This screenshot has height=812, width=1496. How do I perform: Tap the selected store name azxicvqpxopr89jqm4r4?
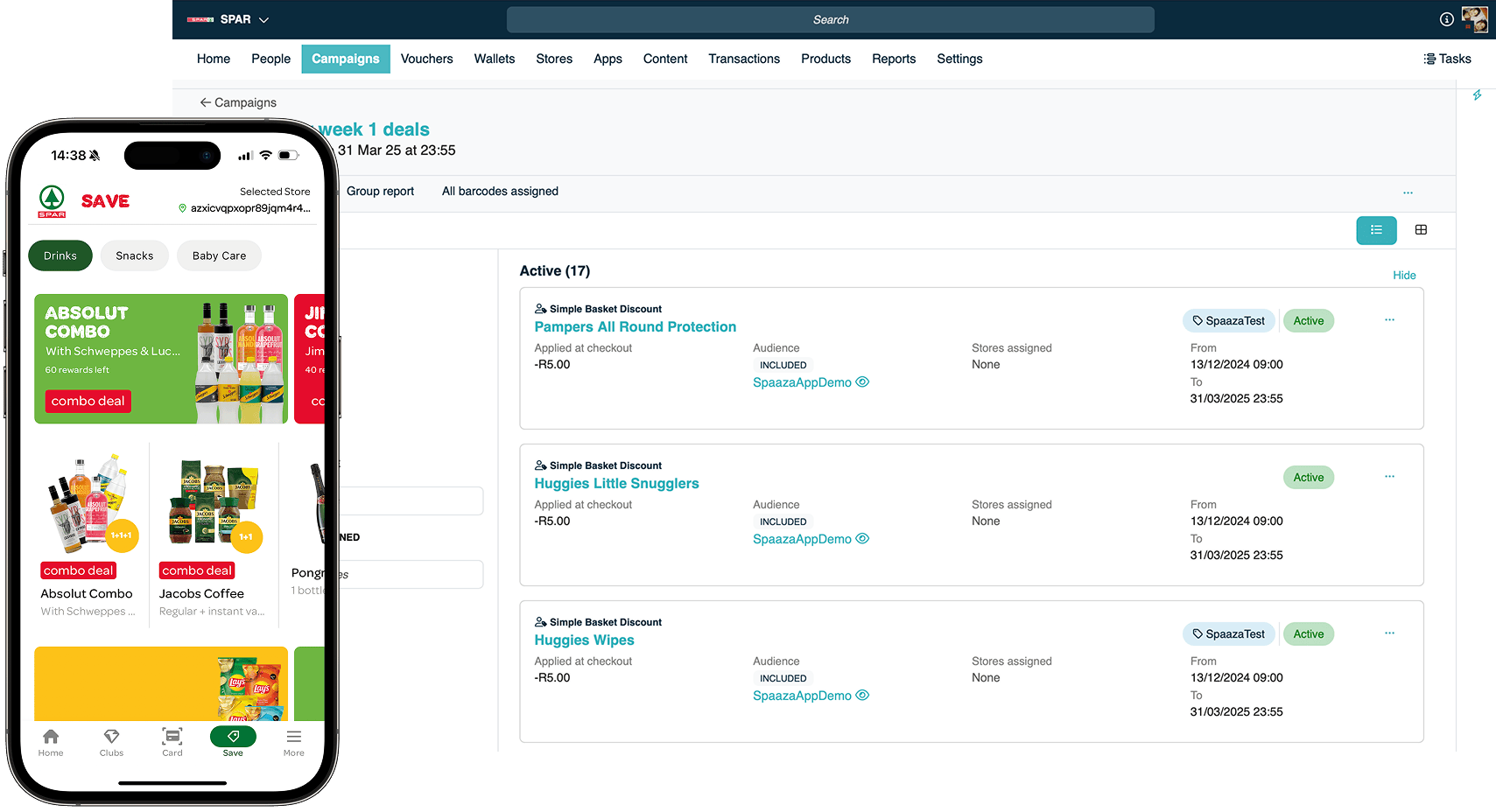(x=250, y=208)
